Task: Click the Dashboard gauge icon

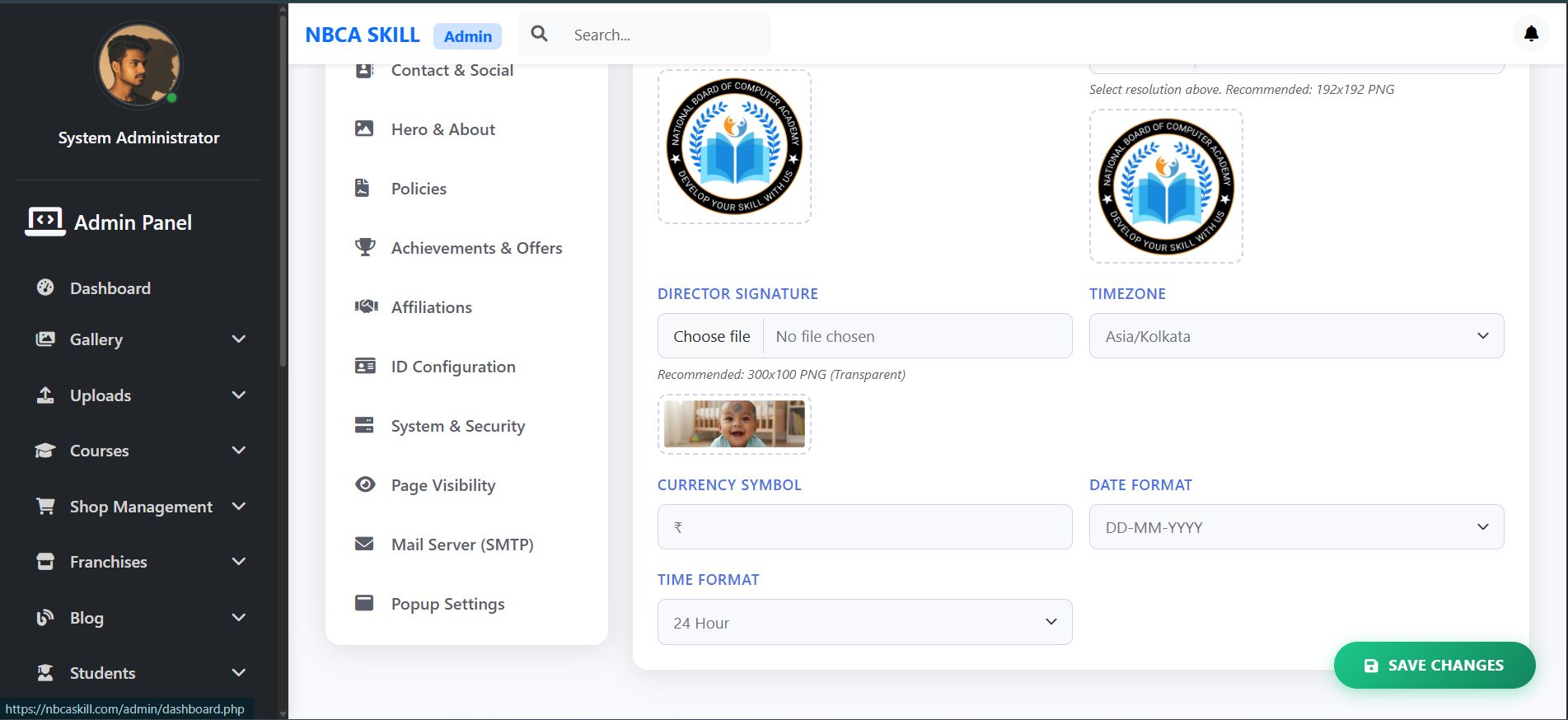Action: tap(45, 288)
